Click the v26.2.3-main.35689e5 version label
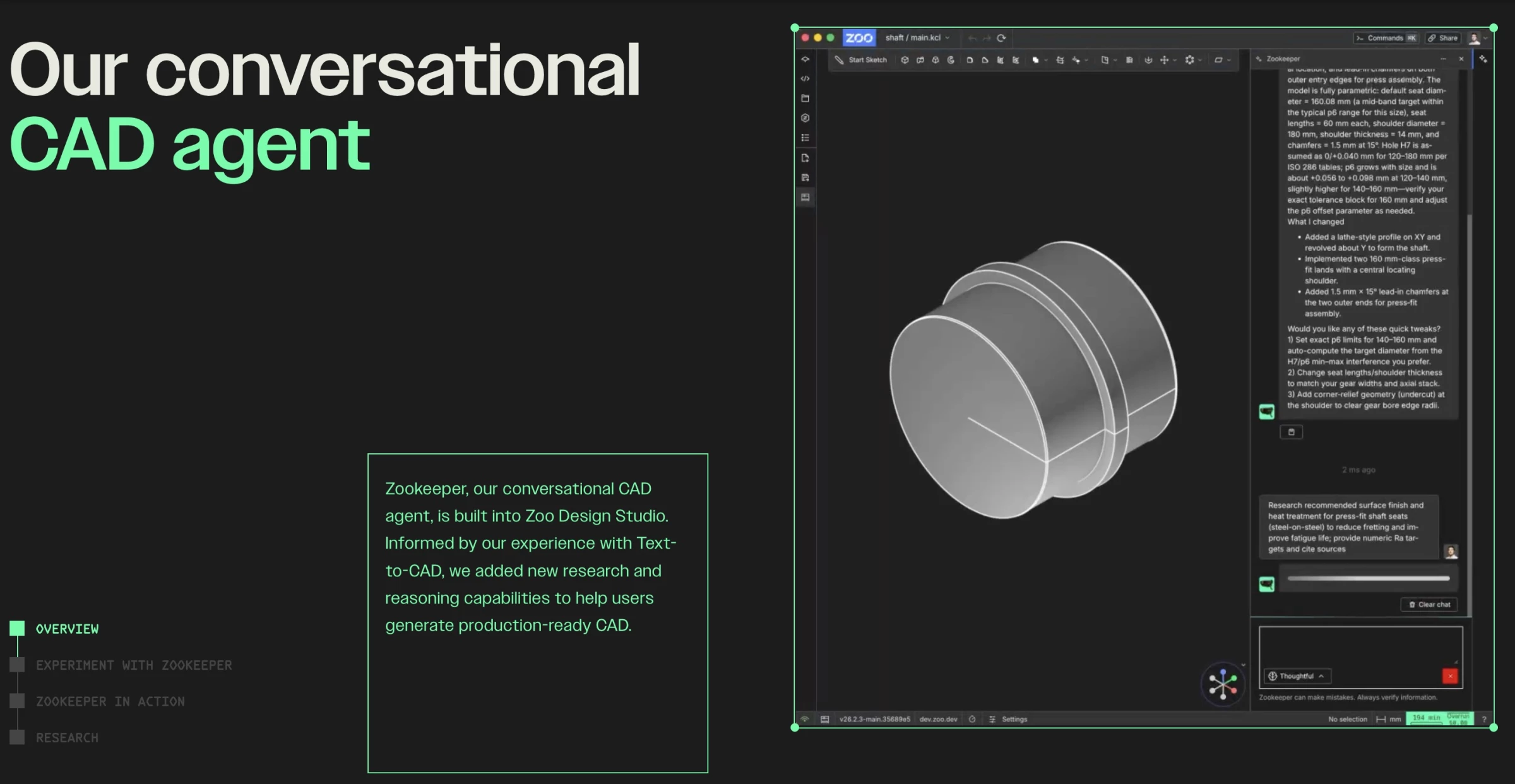 [875, 719]
